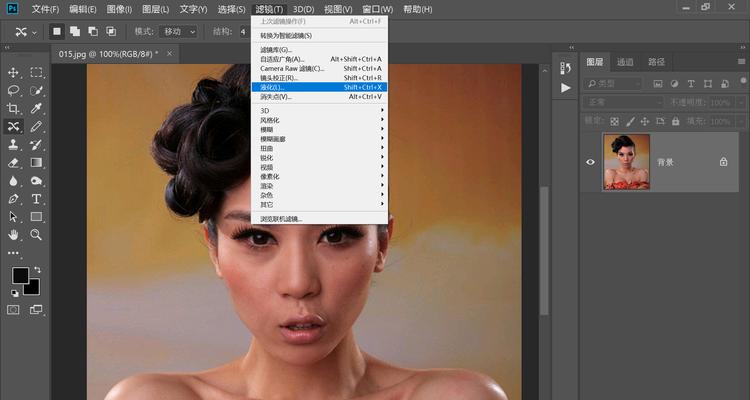
Task: Toggle Quick Mask mode
Action: point(13,310)
